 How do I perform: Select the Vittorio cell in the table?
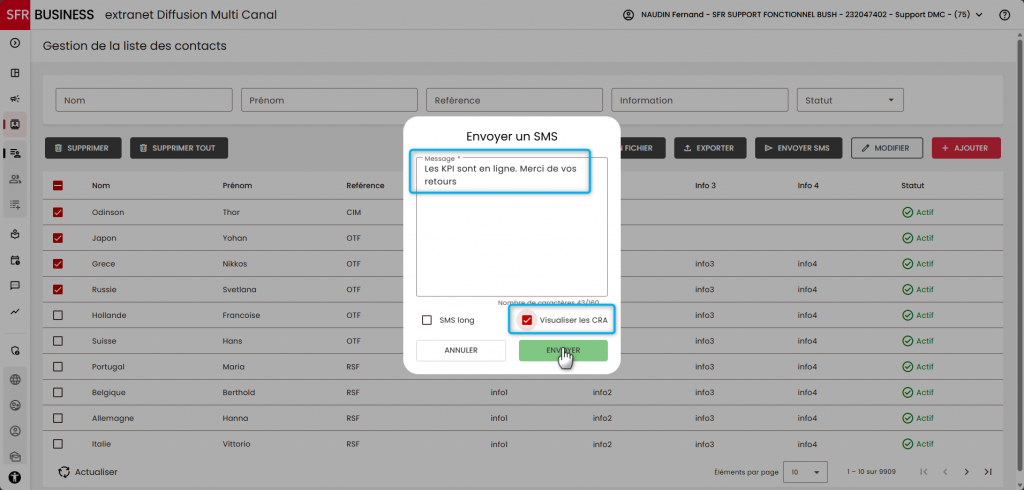click(237, 444)
